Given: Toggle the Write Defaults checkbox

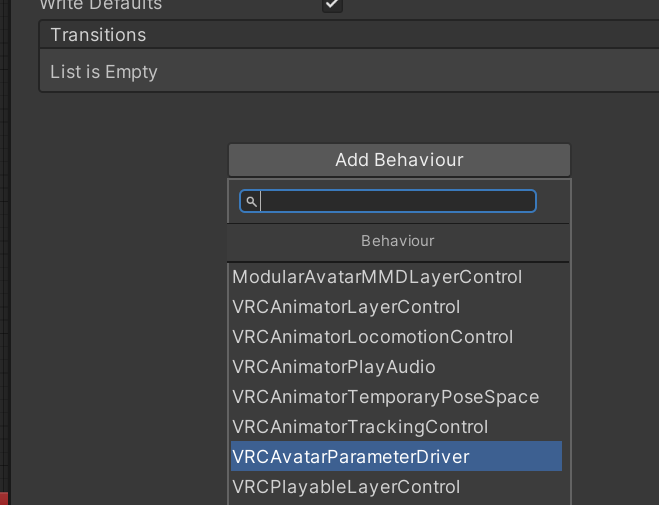Looking at the screenshot, I should pyautogui.click(x=332, y=5).
